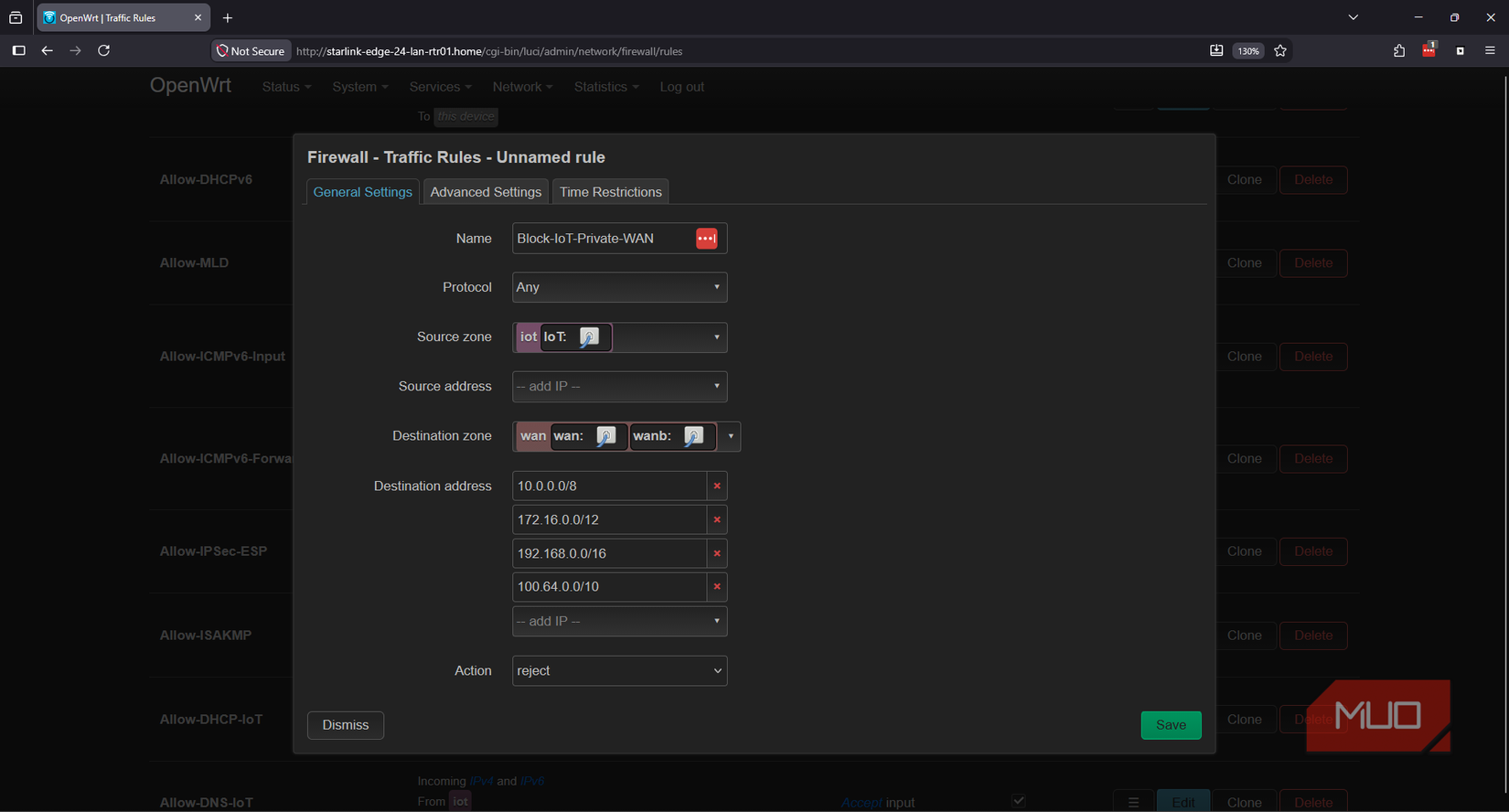This screenshot has width=1509, height=812.
Task: Click the page vertical scrollbar
Action: 1504,434
